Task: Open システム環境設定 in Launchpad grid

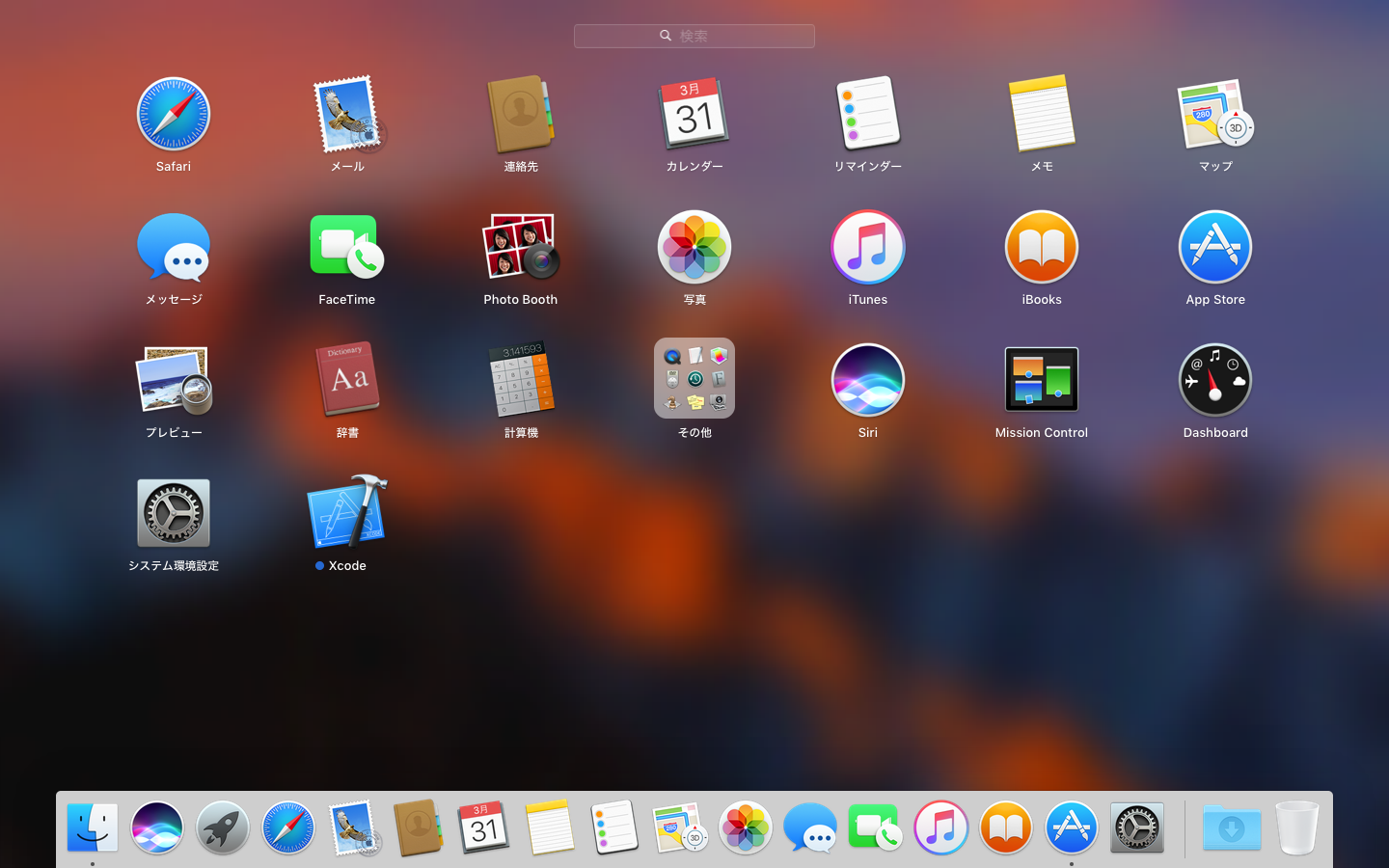Action: click(174, 513)
